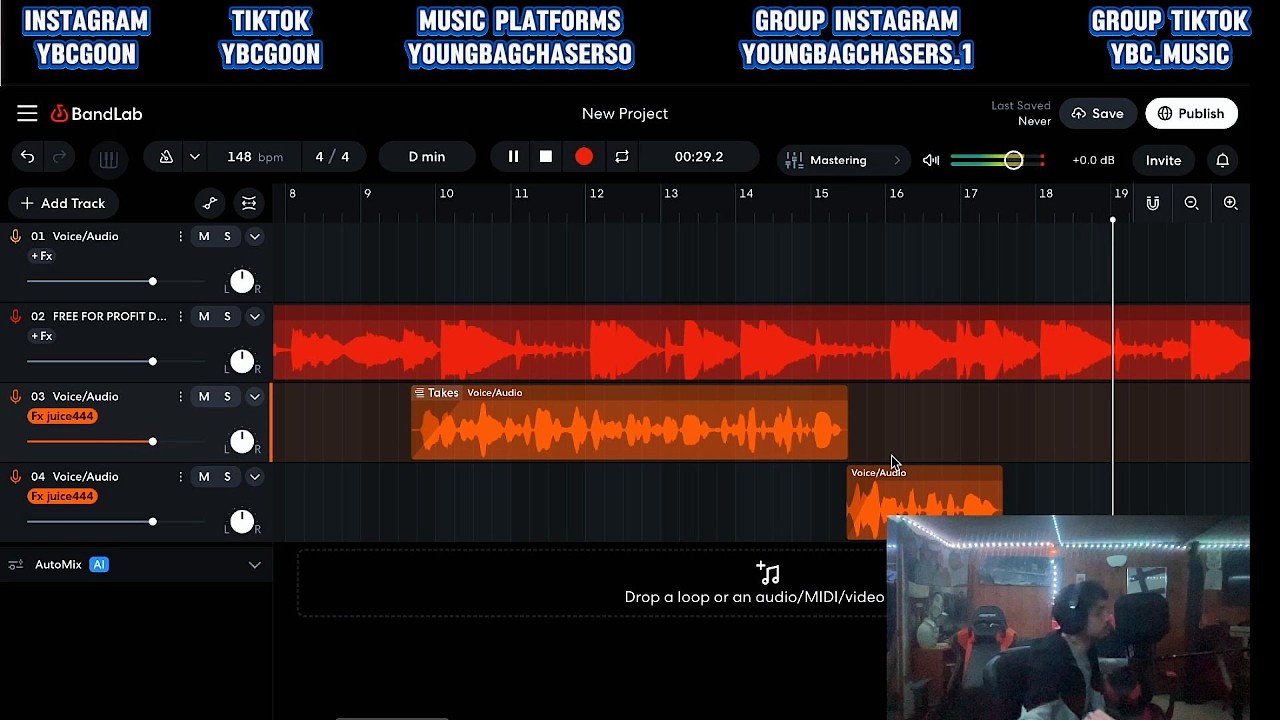1280x720 pixels.
Task: Pause playback
Action: click(513, 157)
